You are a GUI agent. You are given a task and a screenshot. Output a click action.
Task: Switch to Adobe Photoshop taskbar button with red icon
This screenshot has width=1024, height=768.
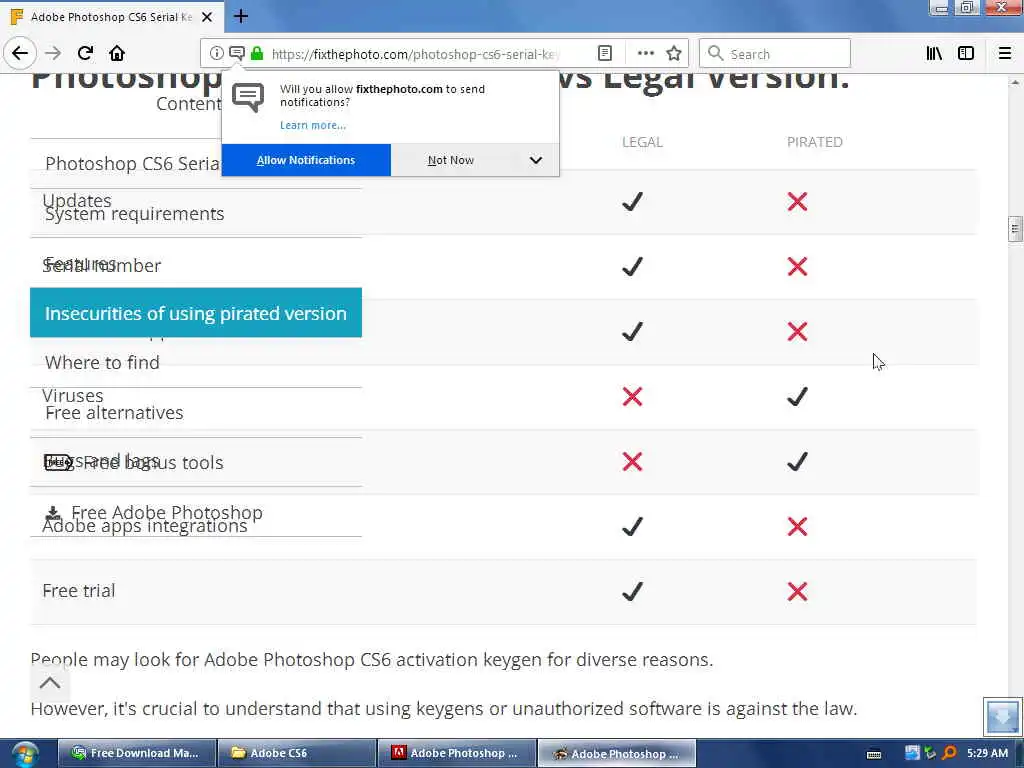457,754
